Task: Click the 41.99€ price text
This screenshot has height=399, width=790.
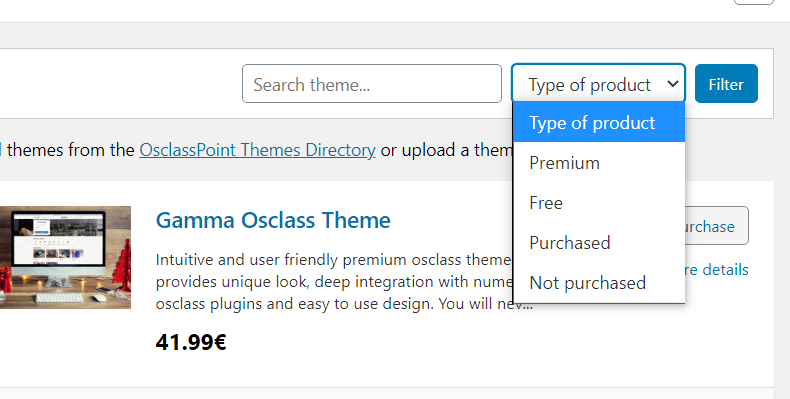Action: [x=191, y=343]
